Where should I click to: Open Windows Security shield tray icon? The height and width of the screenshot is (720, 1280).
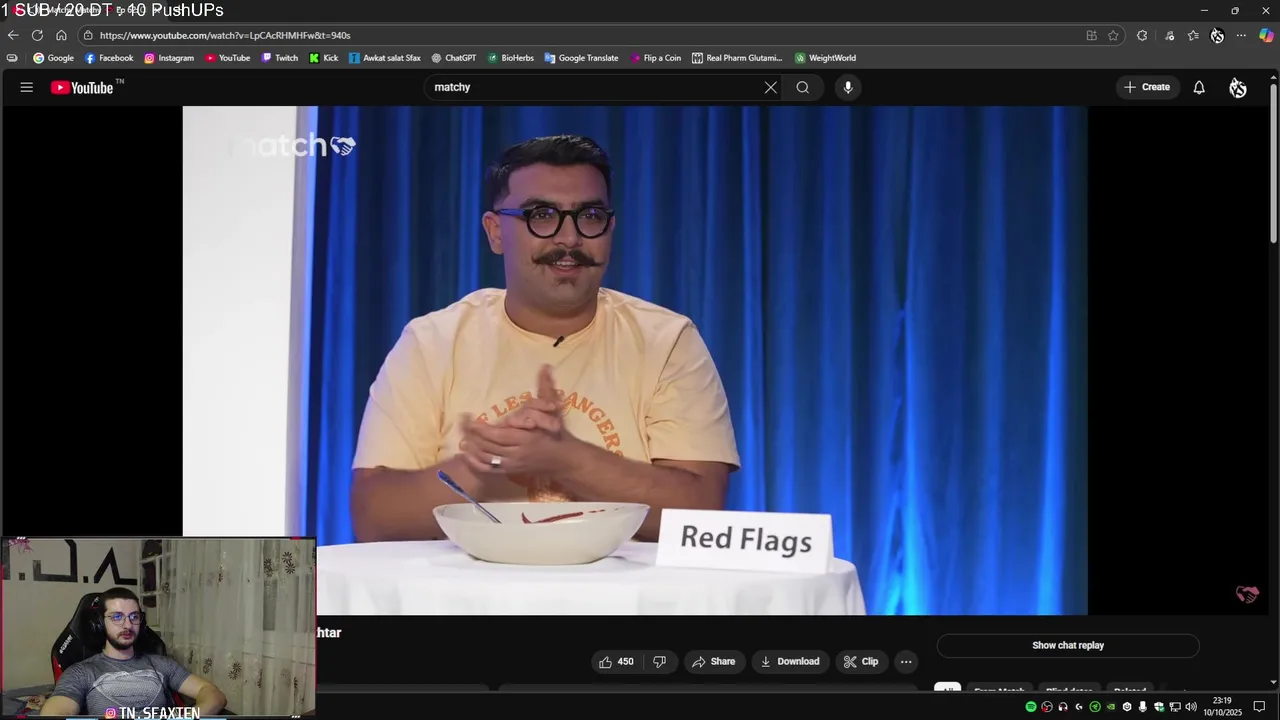pyautogui.click(x=1159, y=707)
